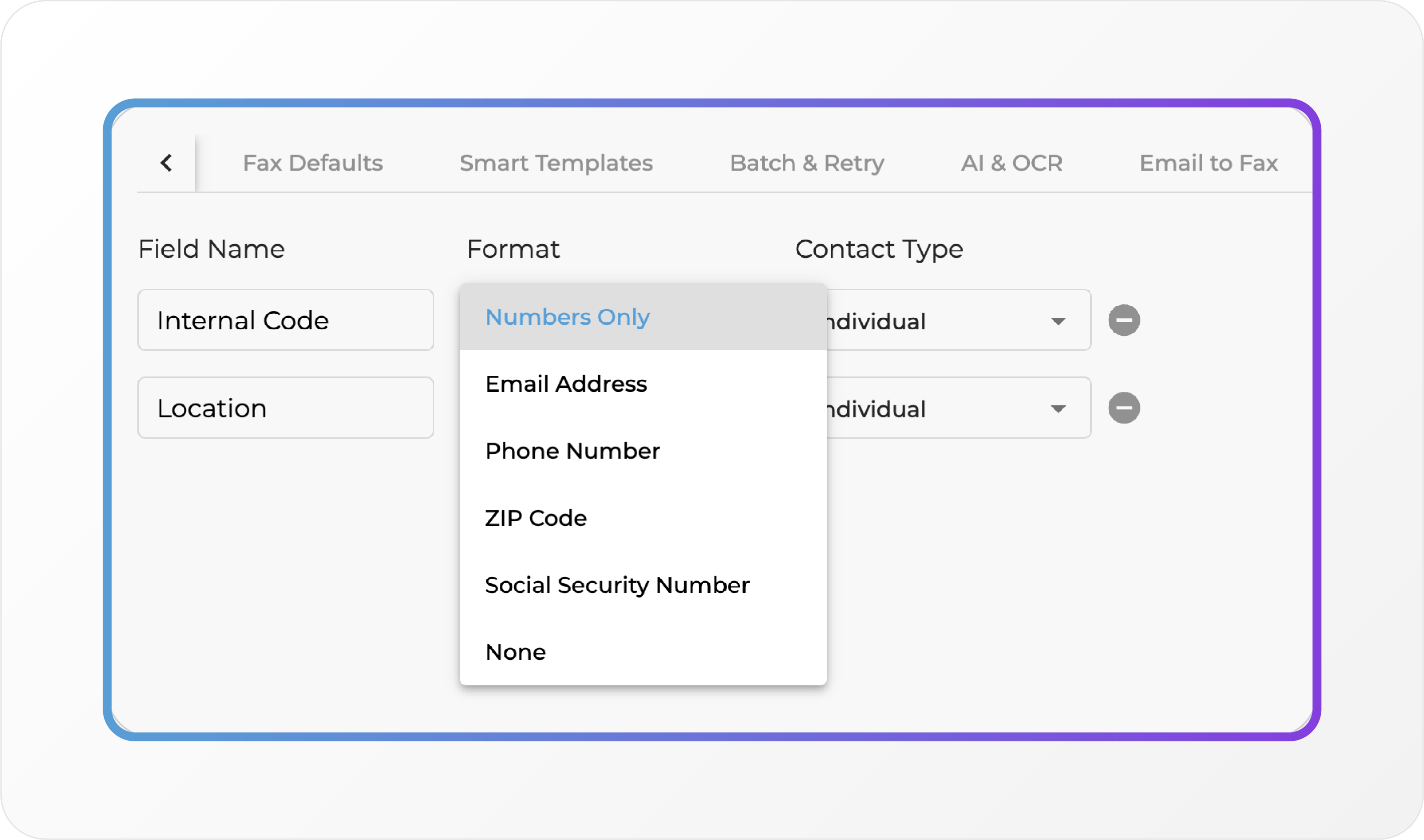1424x840 pixels.
Task: Select Social Security Number format
Action: (617, 585)
